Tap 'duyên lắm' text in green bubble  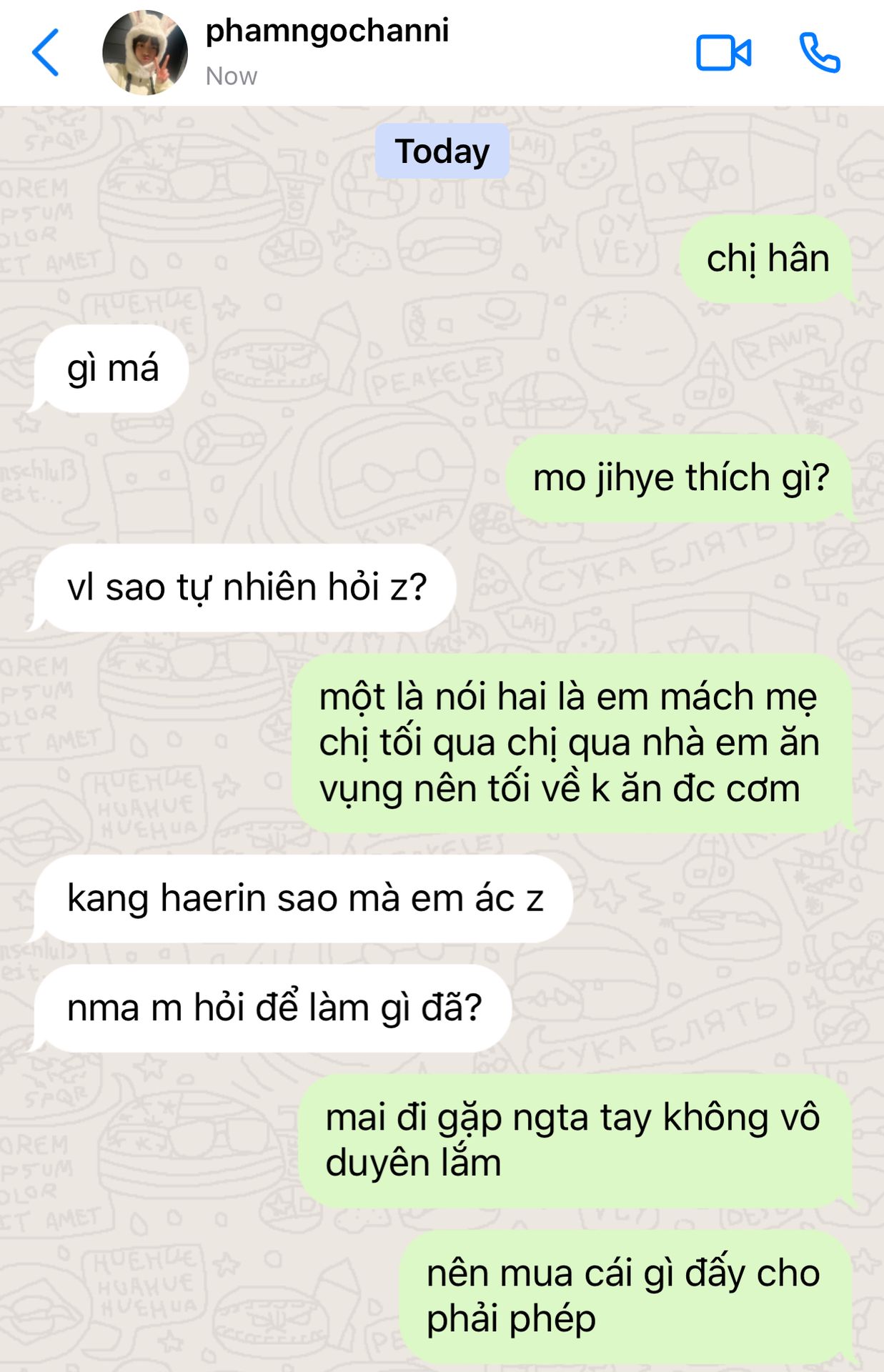[x=413, y=1163]
